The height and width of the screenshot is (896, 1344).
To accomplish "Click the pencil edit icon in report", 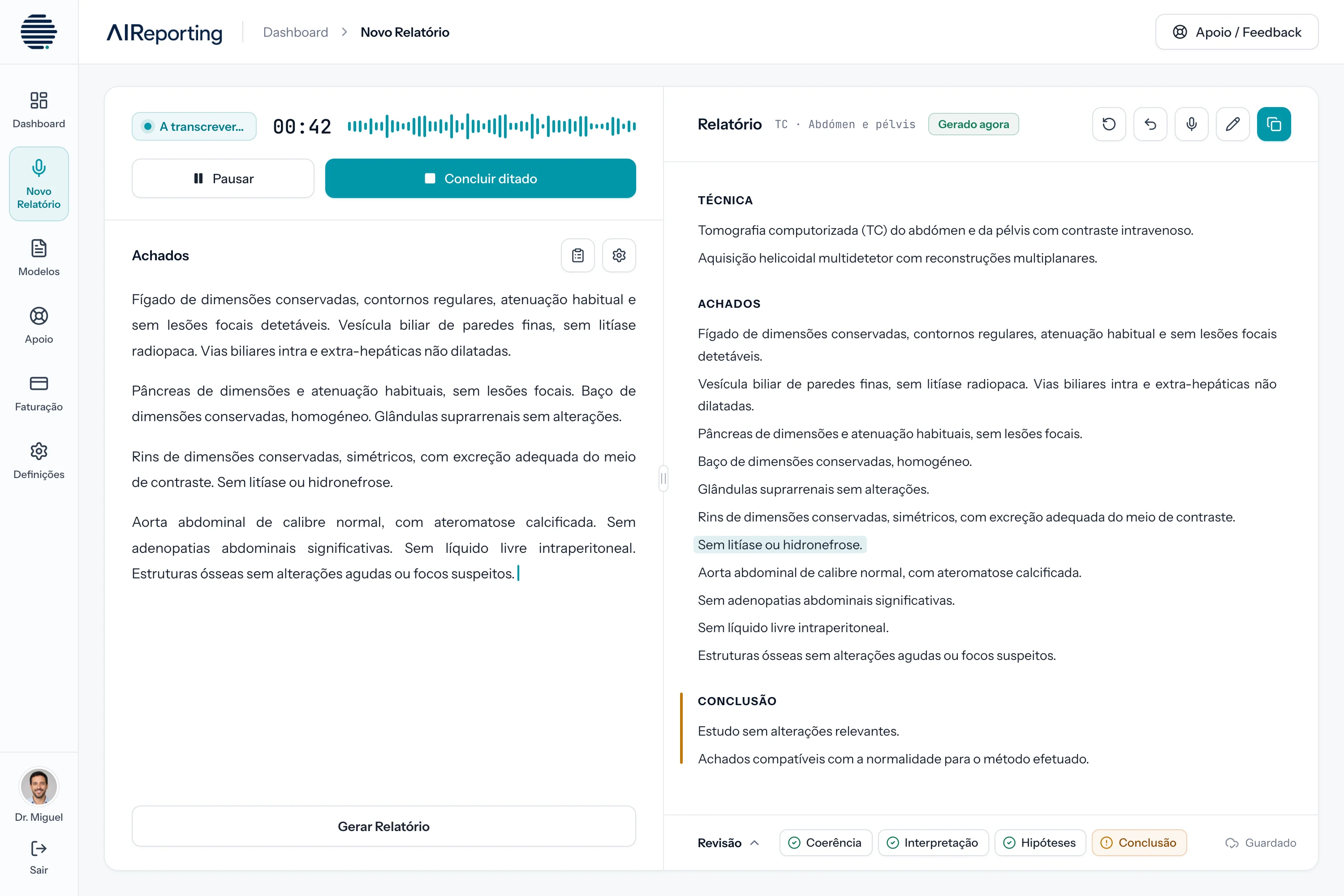I will point(1232,124).
